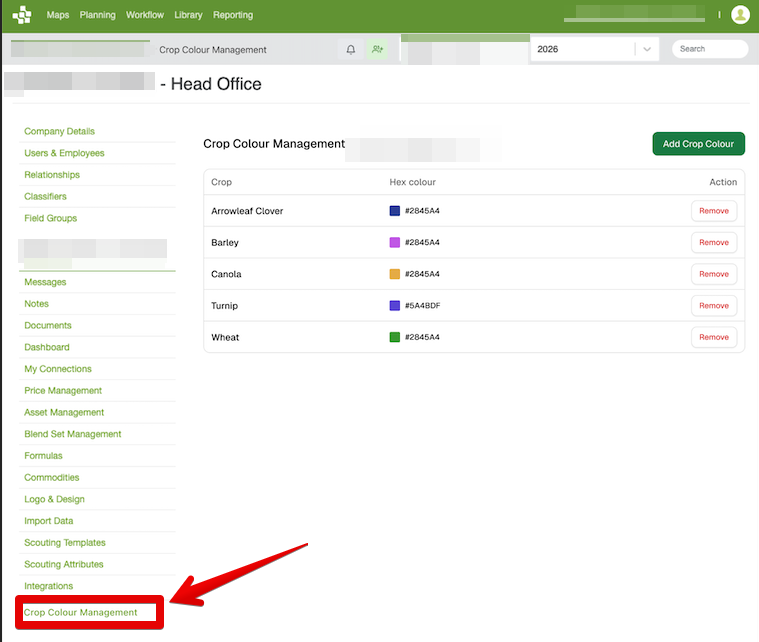Open Dashboard link

(47, 347)
